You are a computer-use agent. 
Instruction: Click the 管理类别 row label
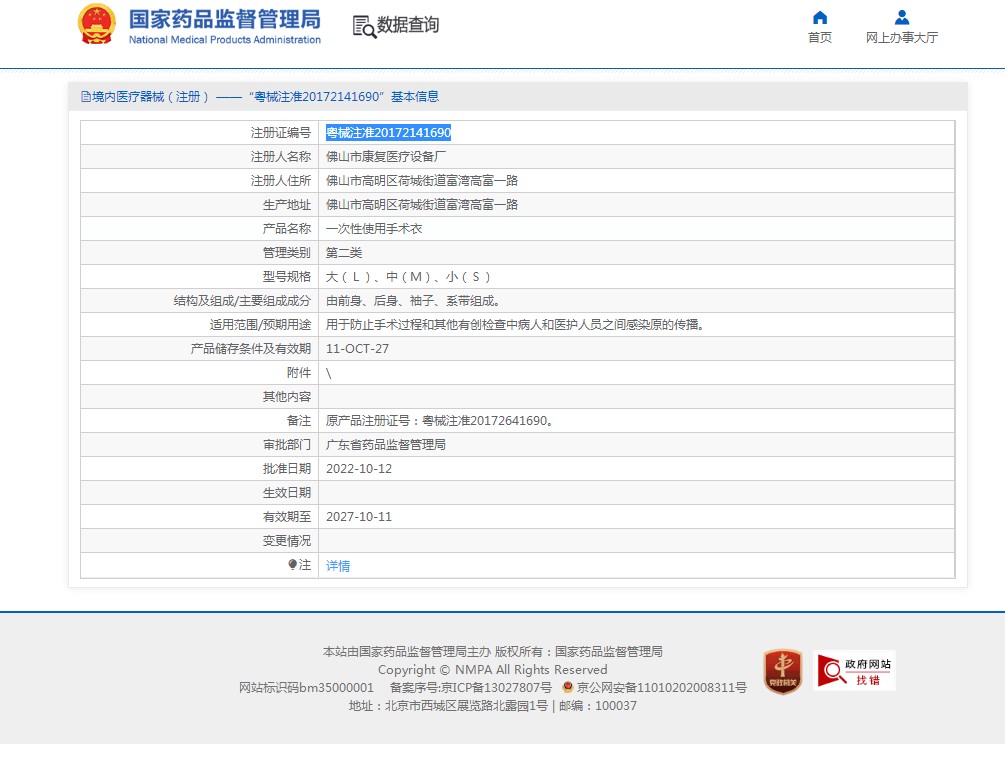287,253
